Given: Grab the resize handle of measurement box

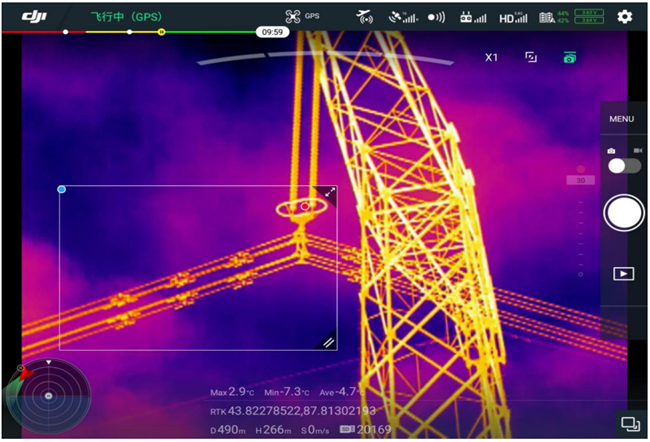Looking at the screenshot, I should (328, 342).
